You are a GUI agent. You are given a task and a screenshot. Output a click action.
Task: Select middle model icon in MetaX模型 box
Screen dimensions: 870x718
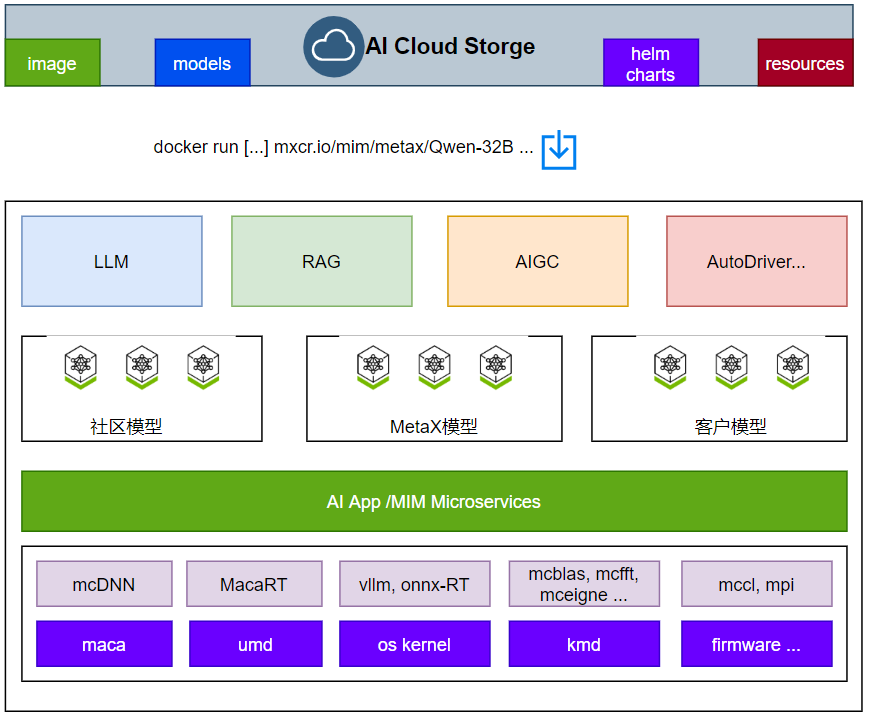coord(434,367)
